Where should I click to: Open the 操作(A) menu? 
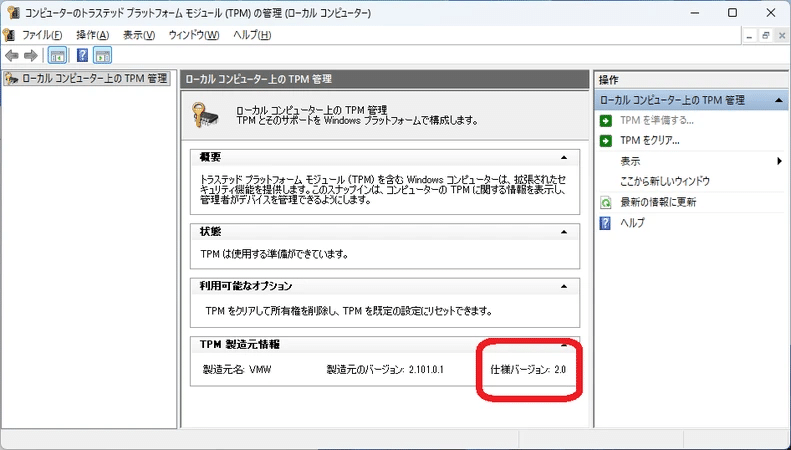coord(92,35)
